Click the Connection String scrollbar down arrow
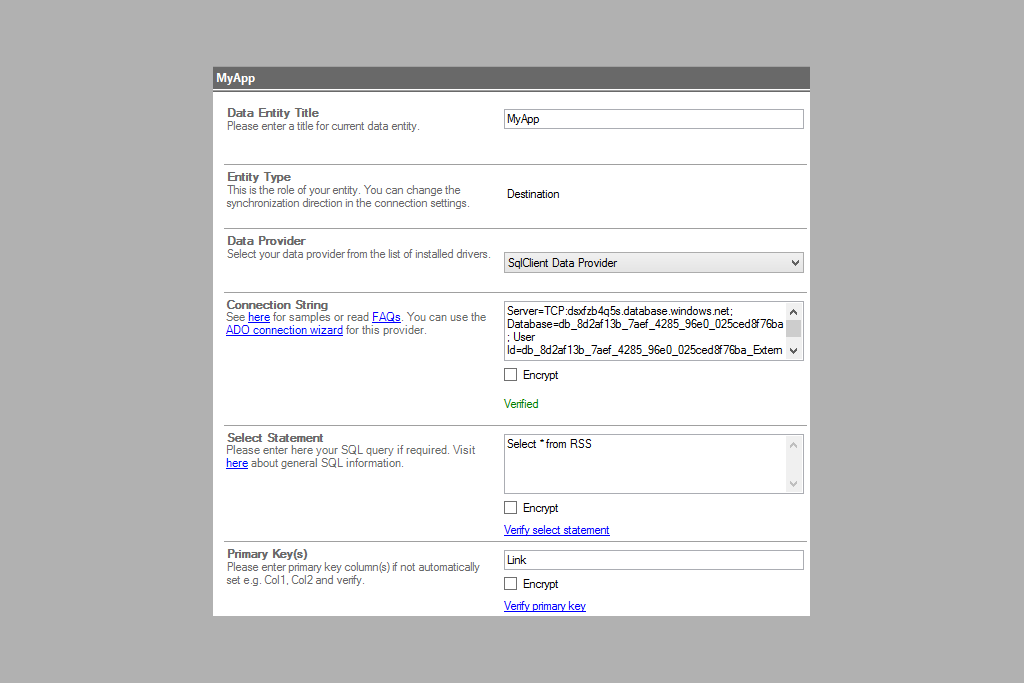Viewport: 1024px width, 683px height. (x=794, y=351)
